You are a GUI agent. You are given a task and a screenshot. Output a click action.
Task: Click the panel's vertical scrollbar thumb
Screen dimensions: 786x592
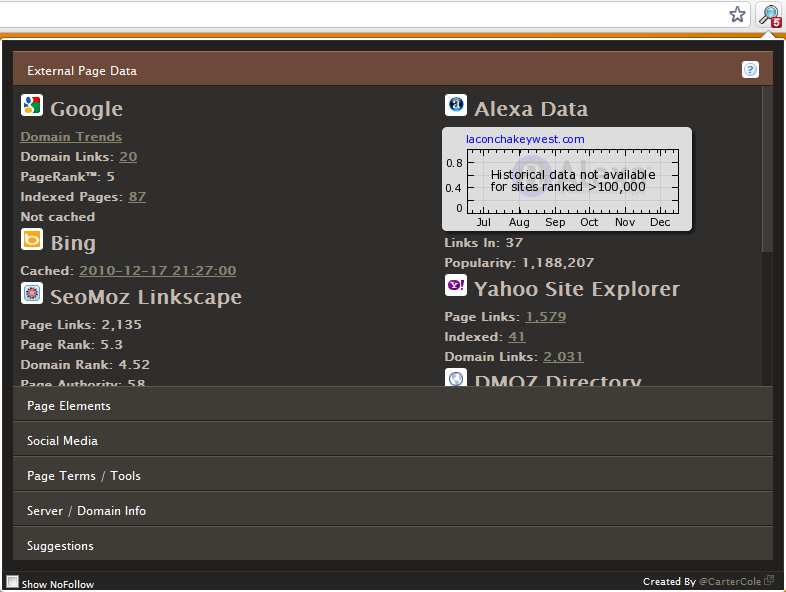click(x=767, y=169)
